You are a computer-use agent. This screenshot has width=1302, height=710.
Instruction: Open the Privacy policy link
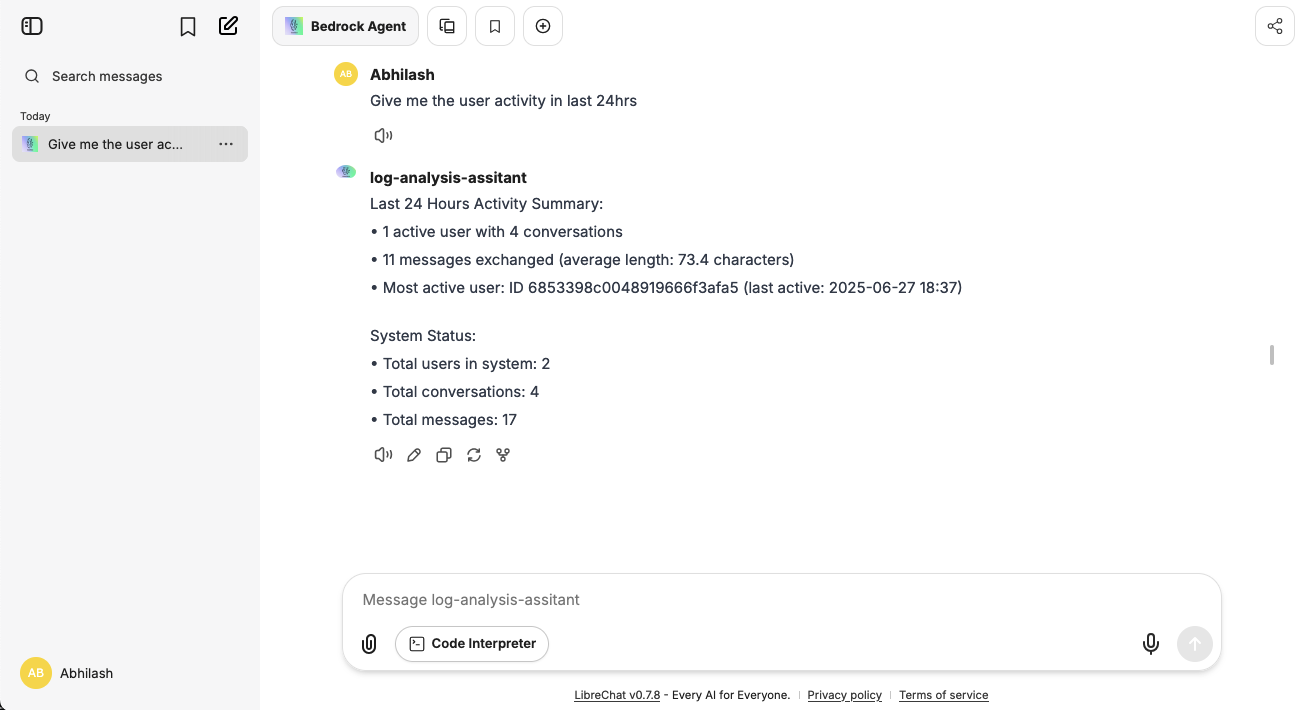(x=844, y=694)
